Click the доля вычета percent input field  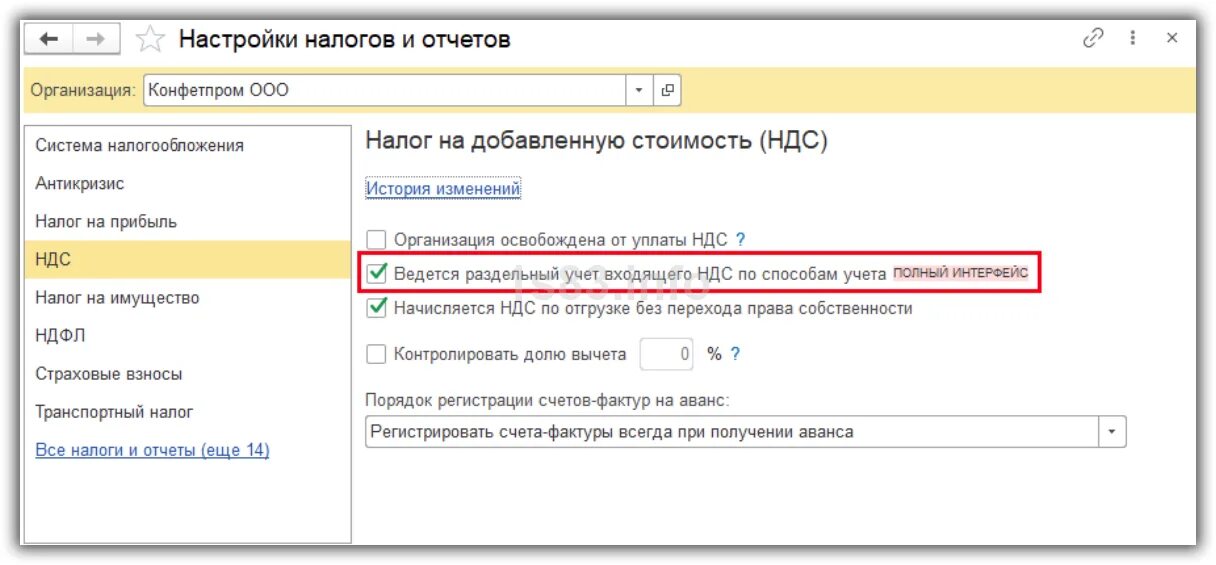[x=667, y=354]
